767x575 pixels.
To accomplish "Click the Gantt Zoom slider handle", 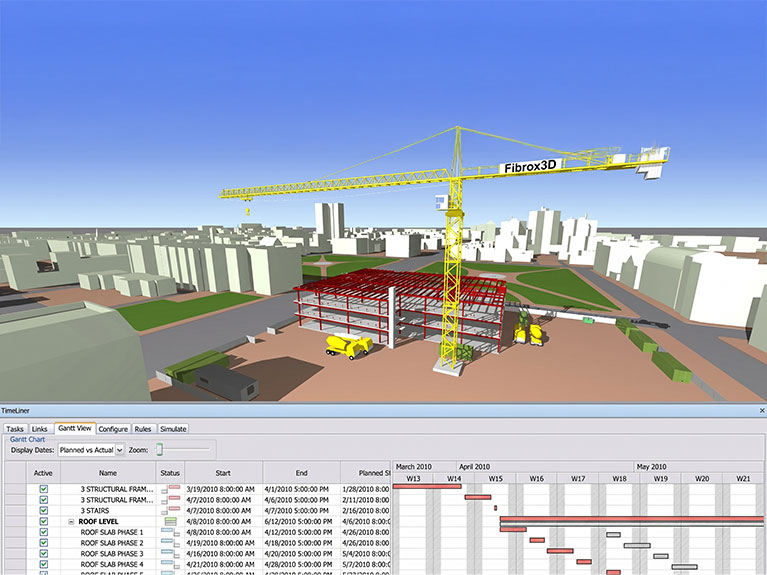I will coord(159,449).
